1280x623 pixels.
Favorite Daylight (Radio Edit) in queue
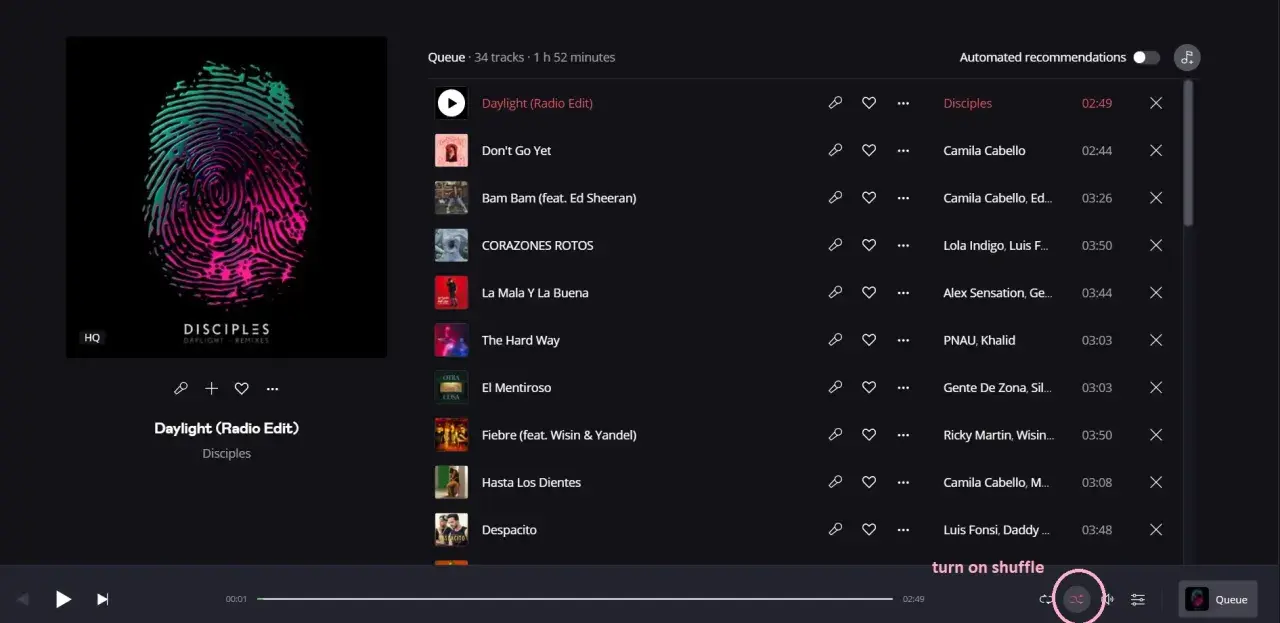pyautogui.click(x=869, y=103)
